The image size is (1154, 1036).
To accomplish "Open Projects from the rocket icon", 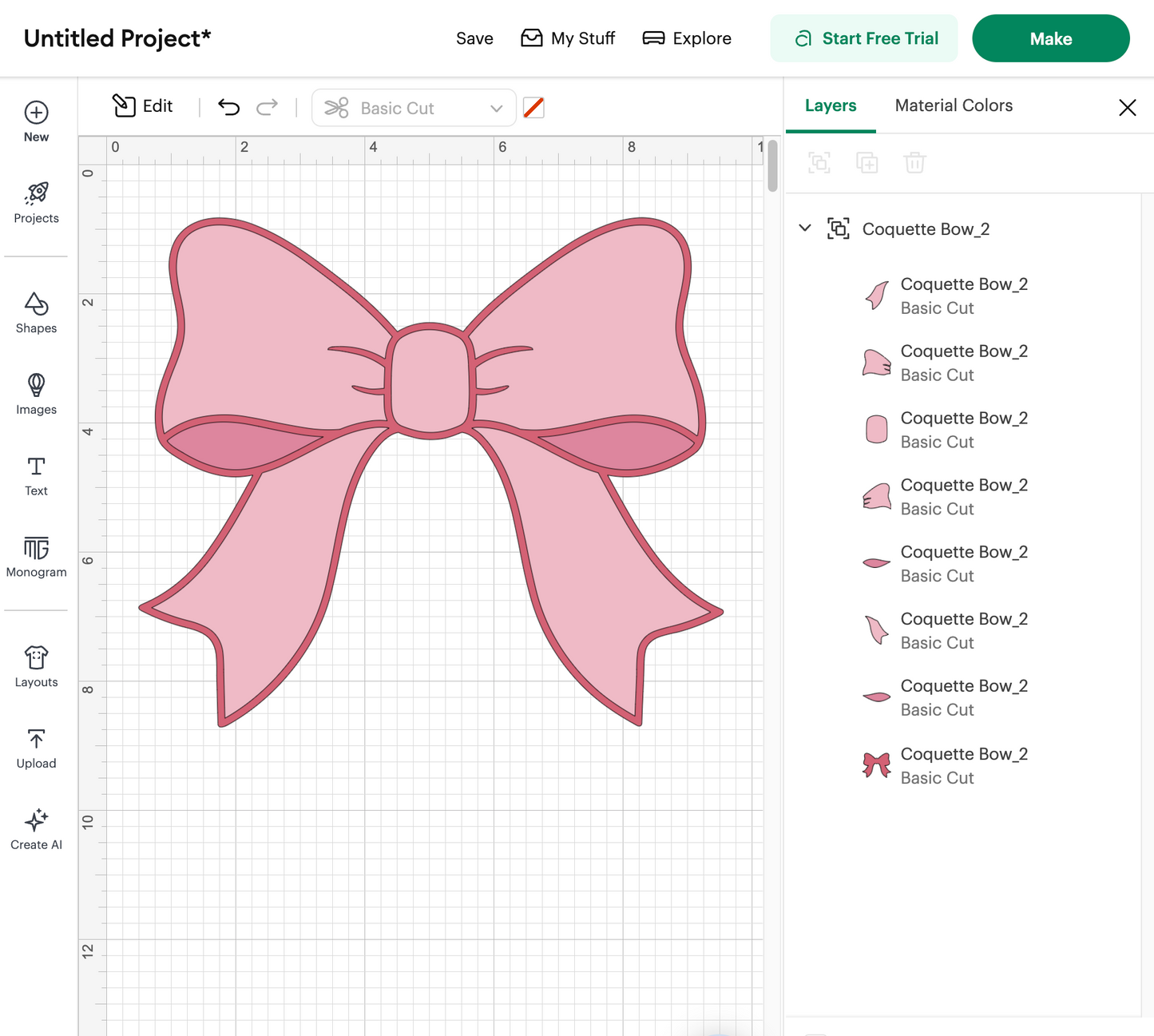I will coord(36,193).
